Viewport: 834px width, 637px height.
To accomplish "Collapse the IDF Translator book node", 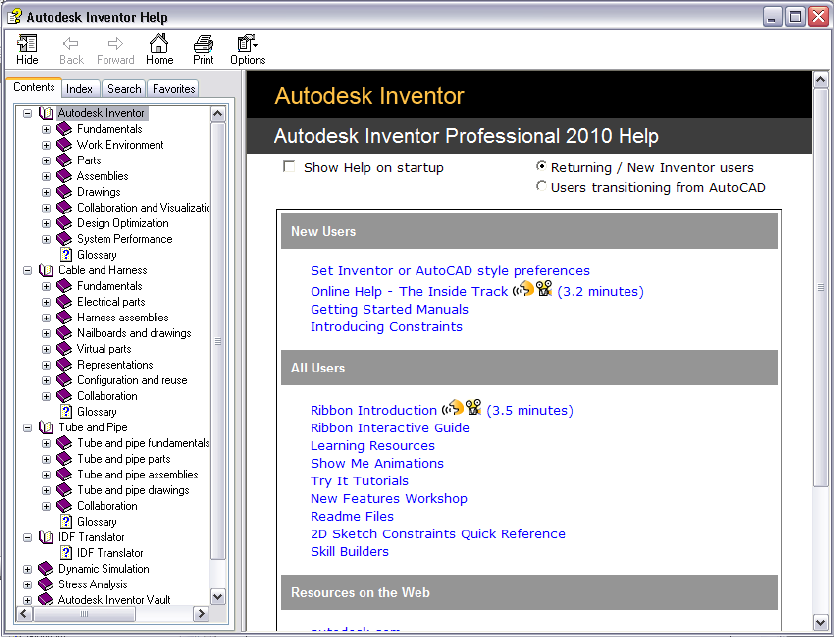I will point(28,538).
